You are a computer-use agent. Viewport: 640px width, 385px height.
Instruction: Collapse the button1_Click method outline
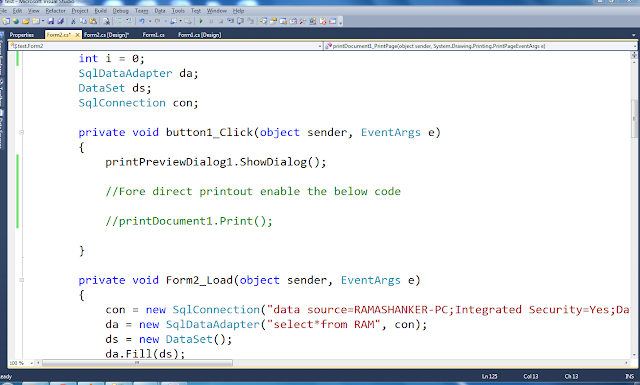coord(22,132)
